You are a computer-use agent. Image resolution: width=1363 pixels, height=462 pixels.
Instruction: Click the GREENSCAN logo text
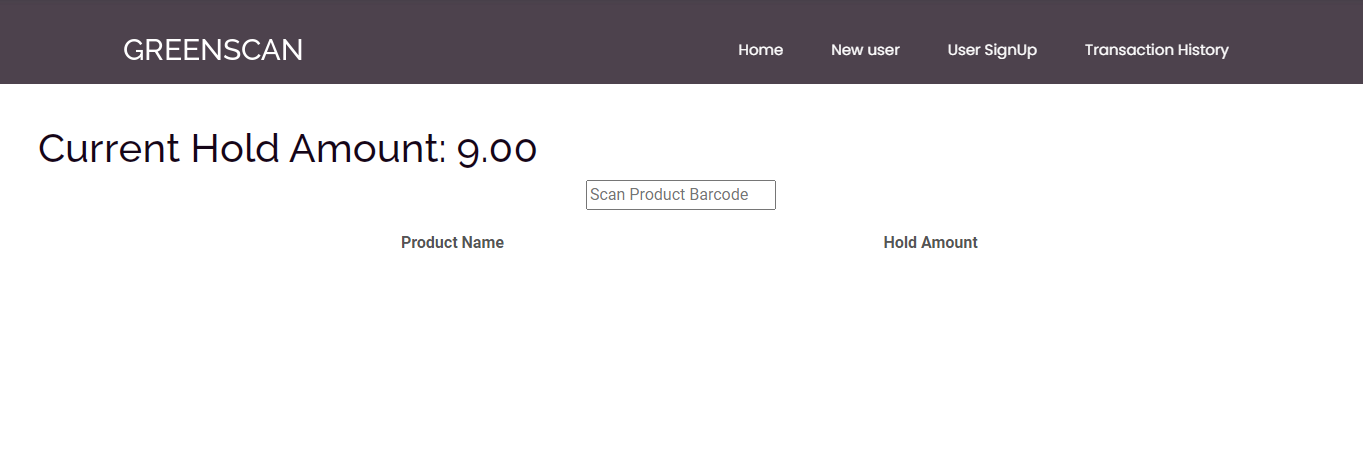[213, 50]
